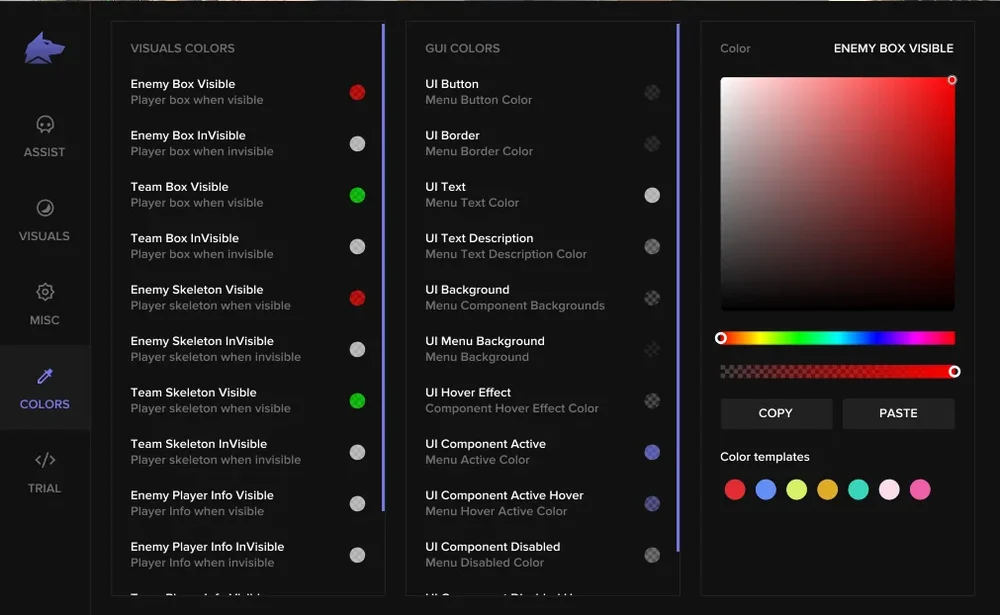Select the blue color template swatch
This screenshot has width=1000, height=615.
766,489
